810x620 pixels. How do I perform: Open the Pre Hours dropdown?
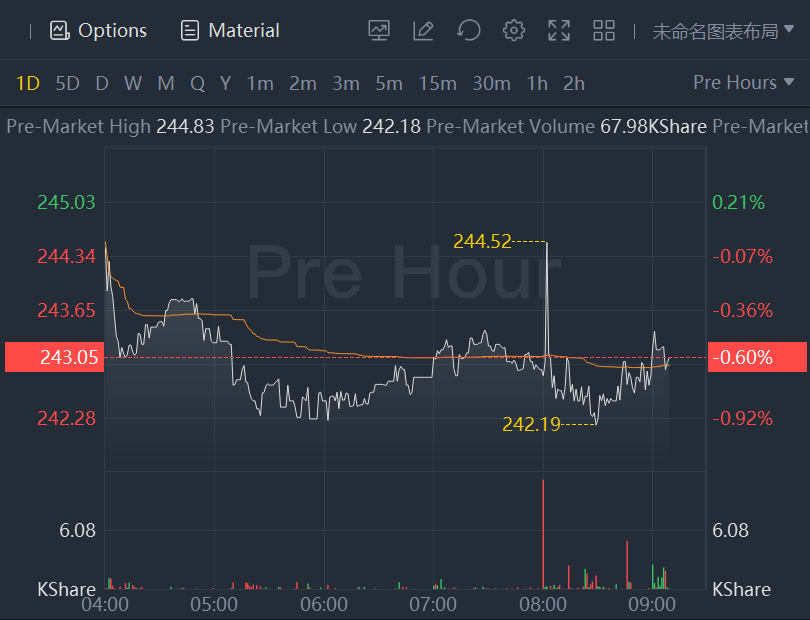(x=736, y=83)
